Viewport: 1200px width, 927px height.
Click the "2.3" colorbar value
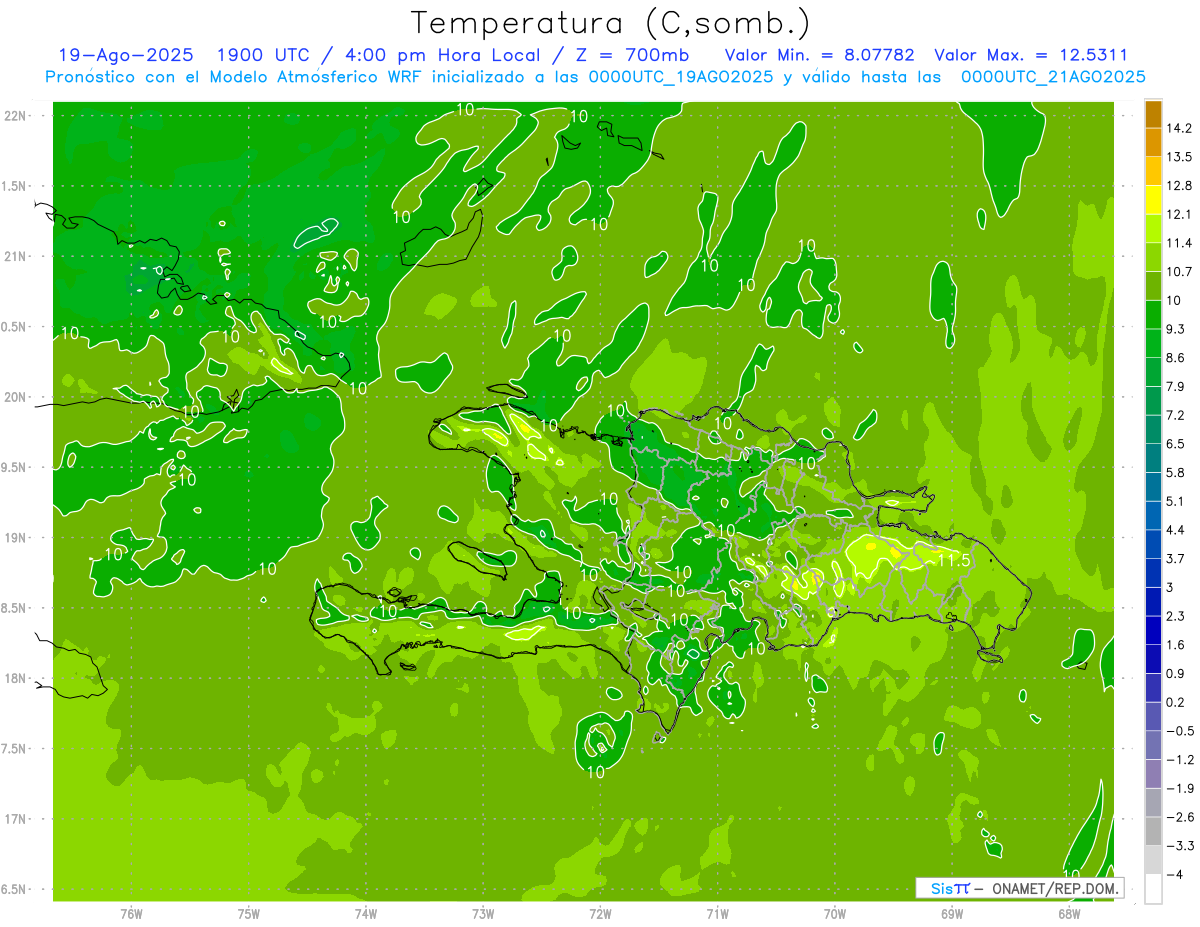pos(1176,616)
